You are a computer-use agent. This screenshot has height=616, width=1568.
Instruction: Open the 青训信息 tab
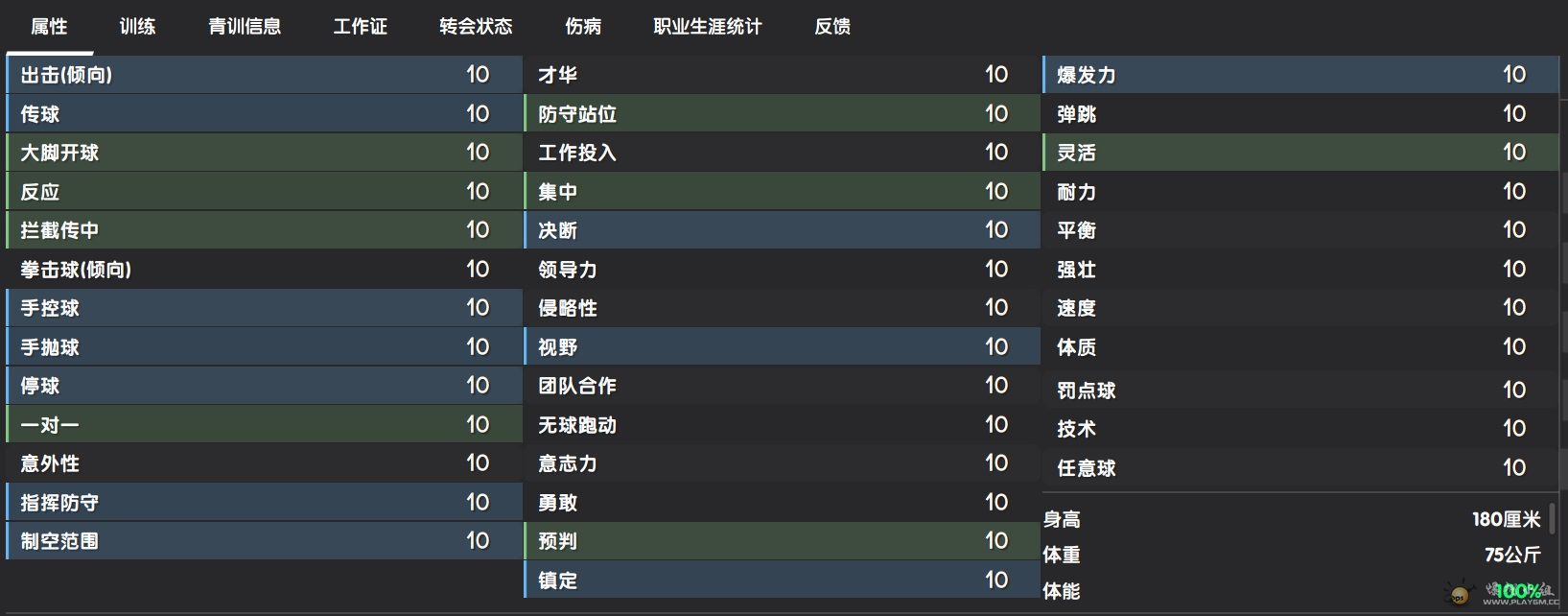point(245,27)
